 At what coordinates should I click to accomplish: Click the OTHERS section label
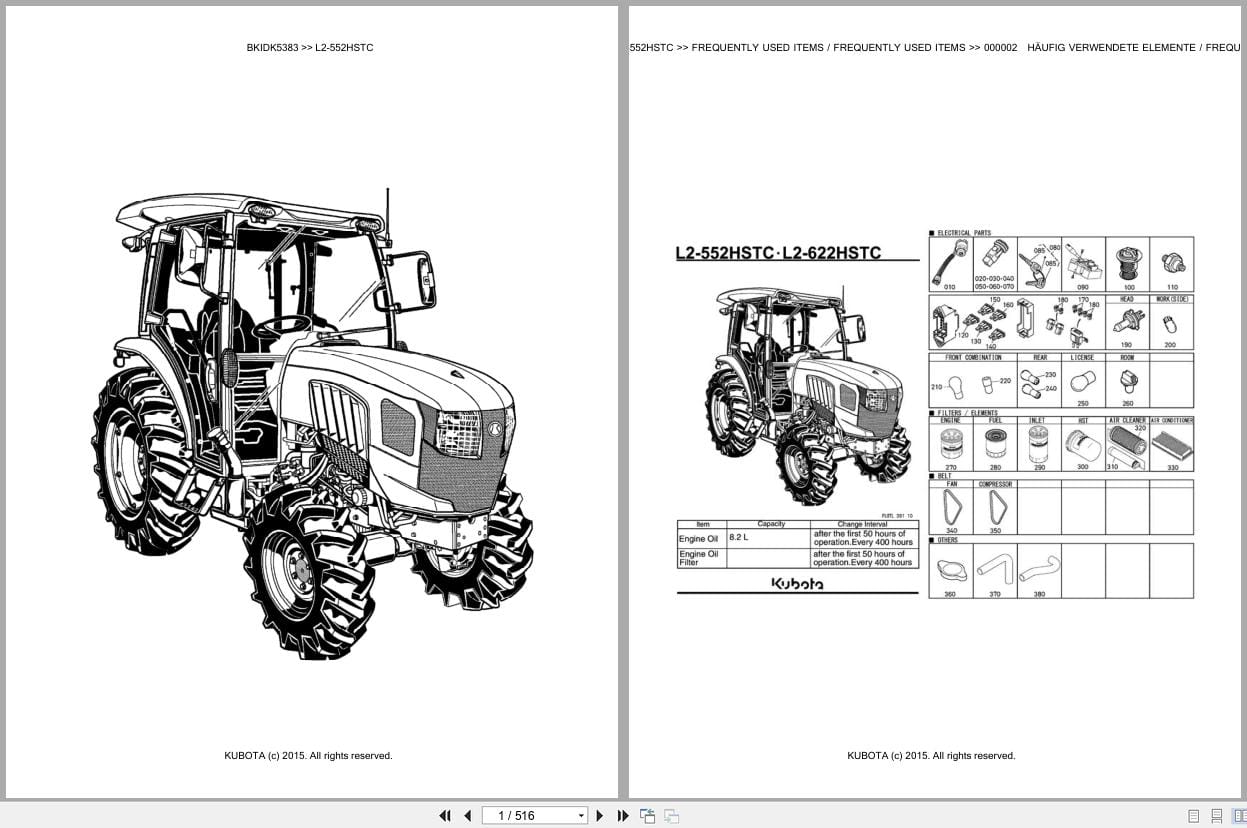click(x=944, y=540)
